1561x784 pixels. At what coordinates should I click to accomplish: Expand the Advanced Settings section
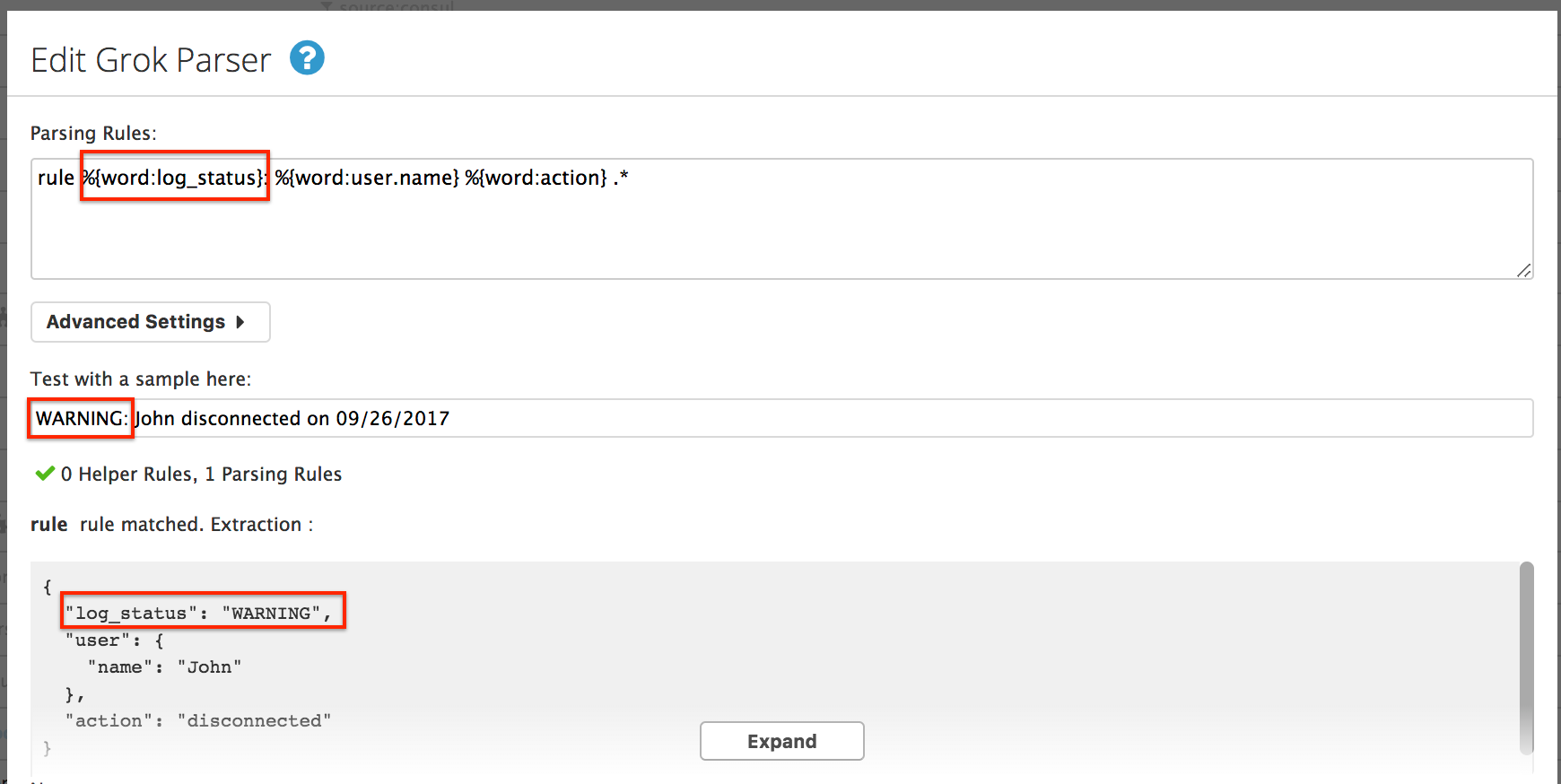click(150, 322)
